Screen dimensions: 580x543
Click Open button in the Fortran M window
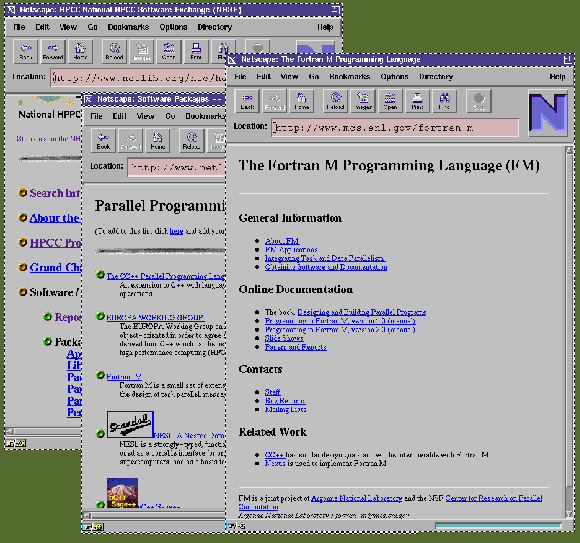coord(390,101)
